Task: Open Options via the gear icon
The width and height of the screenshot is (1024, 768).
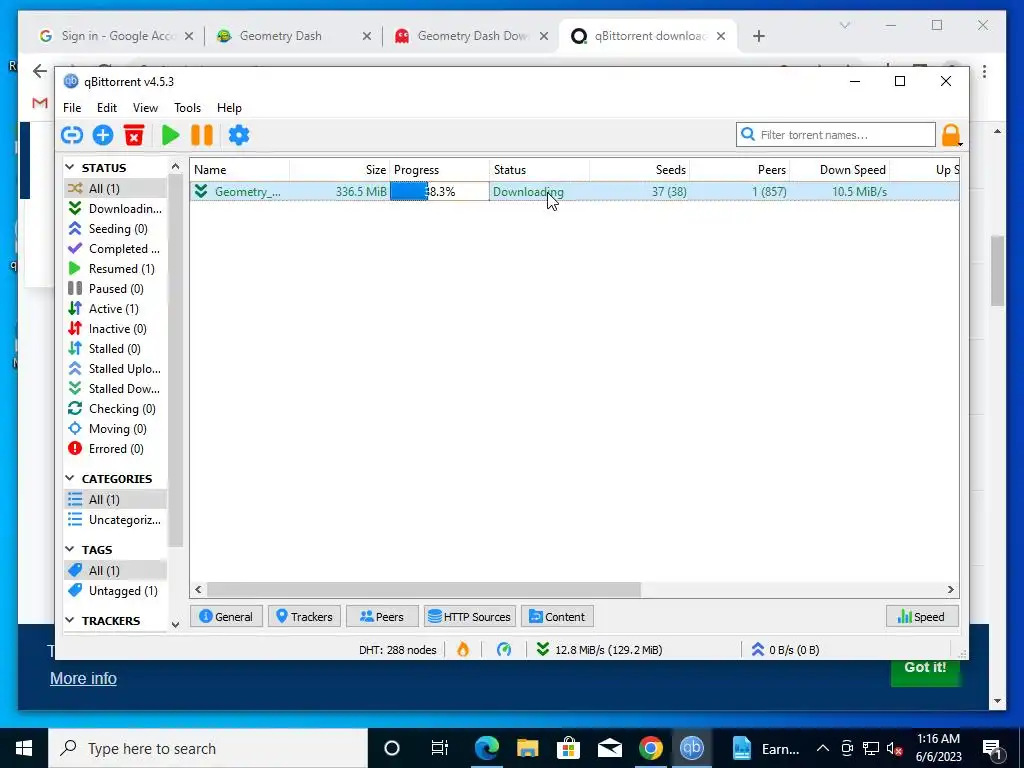Action: pyautogui.click(x=238, y=135)
